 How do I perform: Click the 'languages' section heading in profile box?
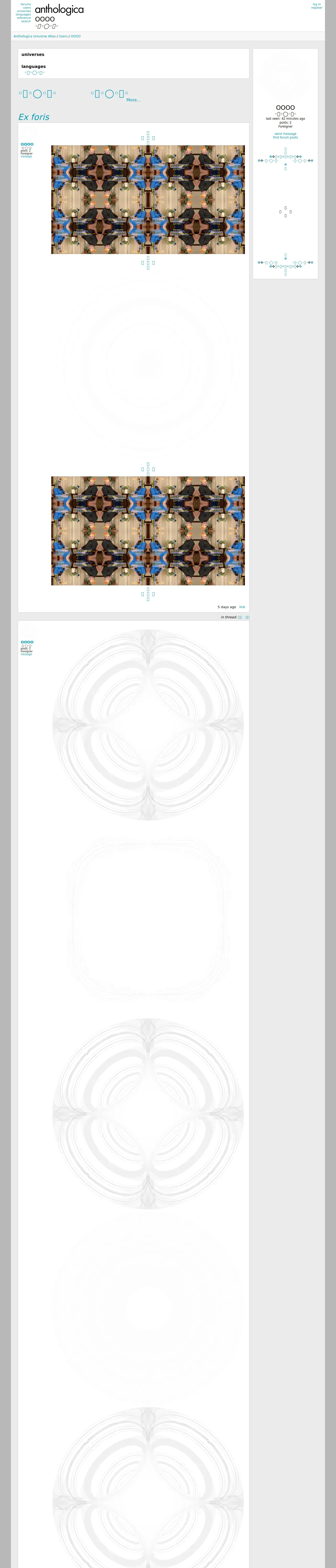pos(33,66)
